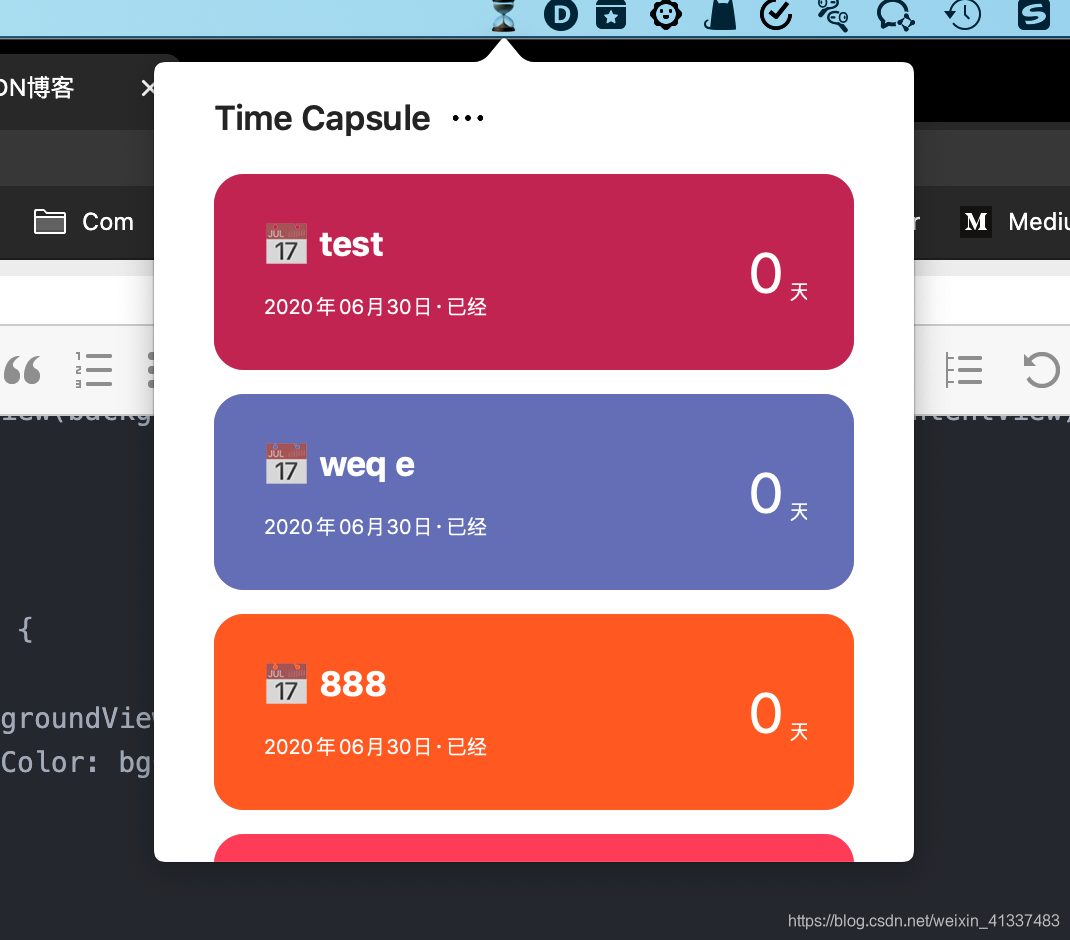1070x940 pixels.
Task: Click the calendar icon beside "test"
Action: [286, 244]
